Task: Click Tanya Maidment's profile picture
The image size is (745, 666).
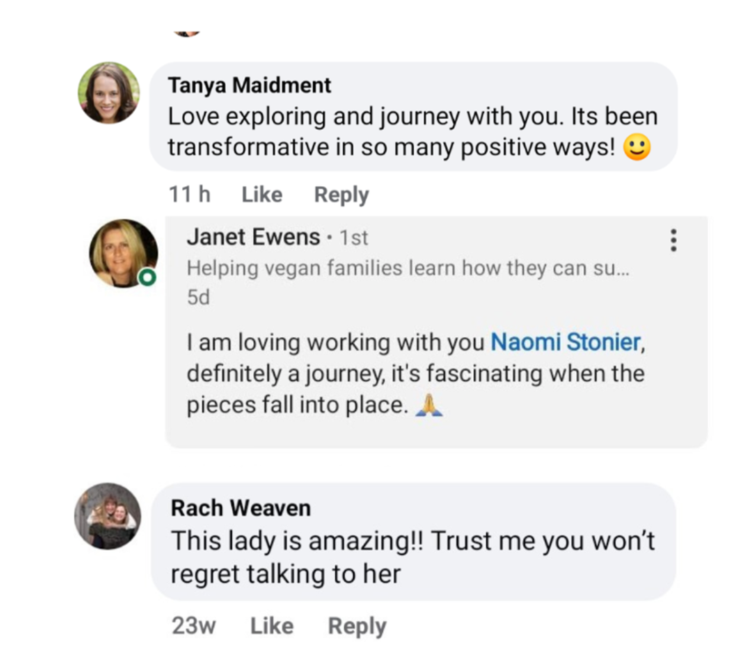Action: pos(109,93)
